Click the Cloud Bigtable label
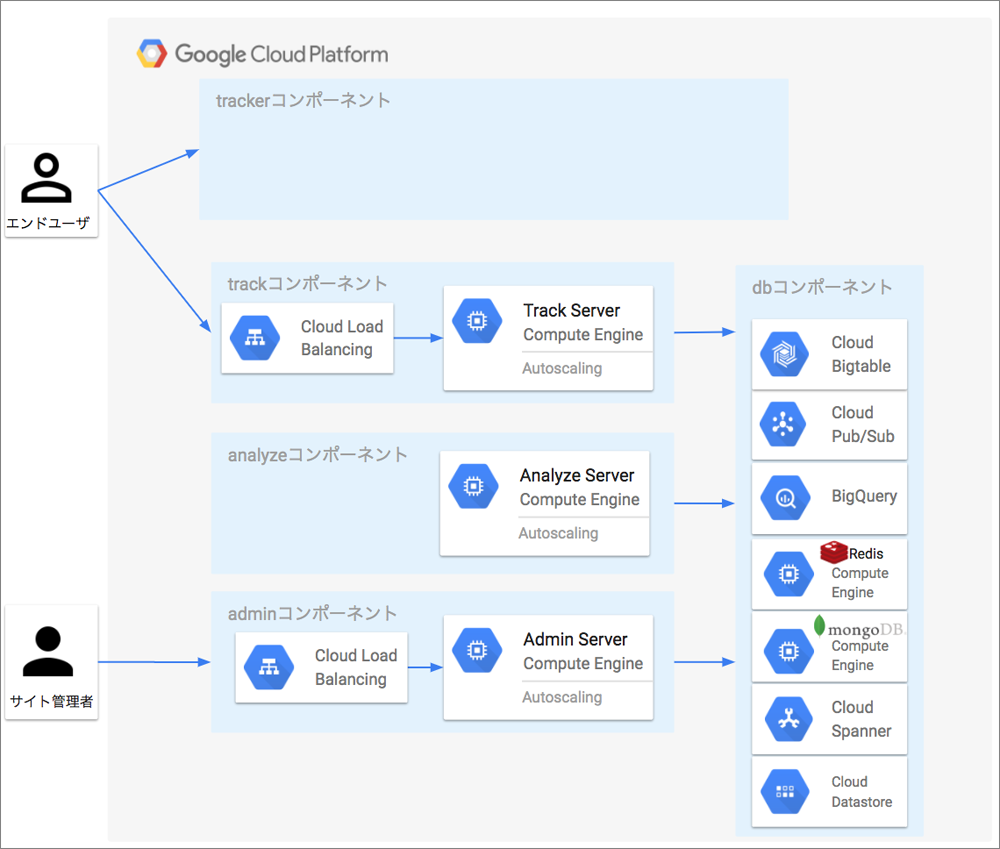The height and width of the screenshot is (849, 1000). tap(861, 354)
